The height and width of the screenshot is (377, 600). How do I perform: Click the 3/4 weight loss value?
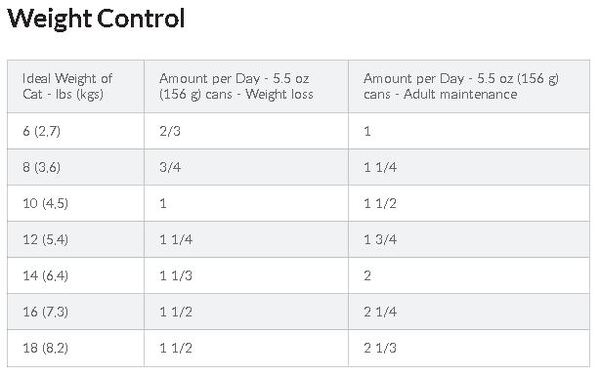click(x=170, y=167)
